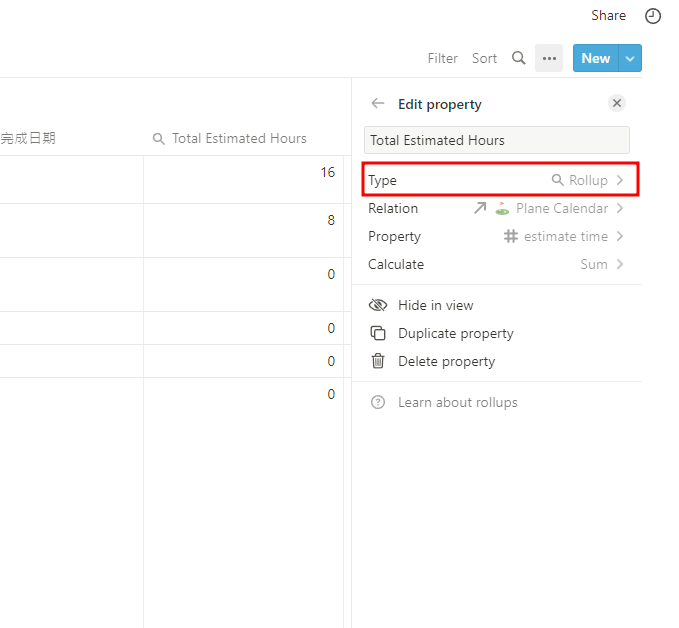Open search with magnifier icon
Screen dimensions: 679x628
(518, 58)
